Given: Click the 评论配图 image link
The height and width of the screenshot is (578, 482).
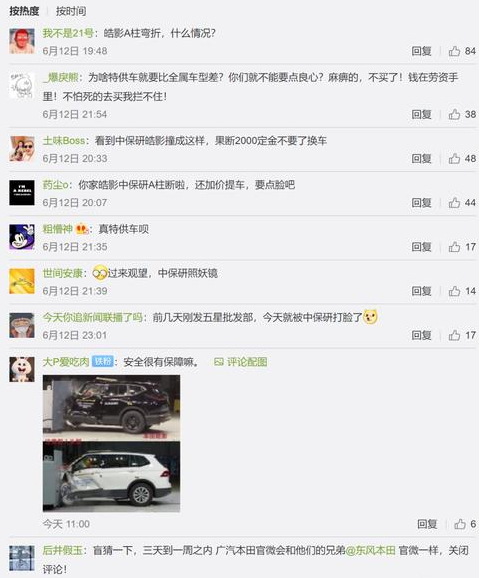Looking at the screenshot, I should click(241, 362).
